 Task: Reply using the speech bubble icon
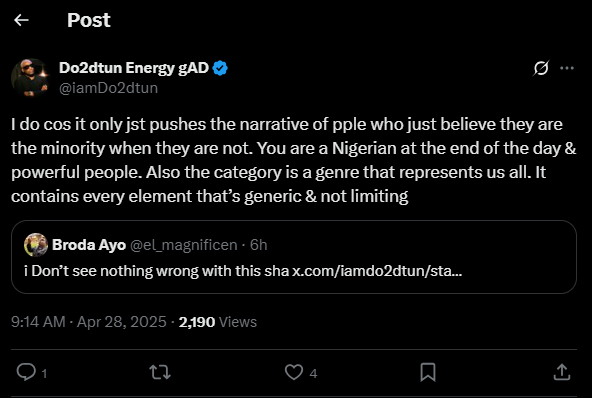click(26, 372)
